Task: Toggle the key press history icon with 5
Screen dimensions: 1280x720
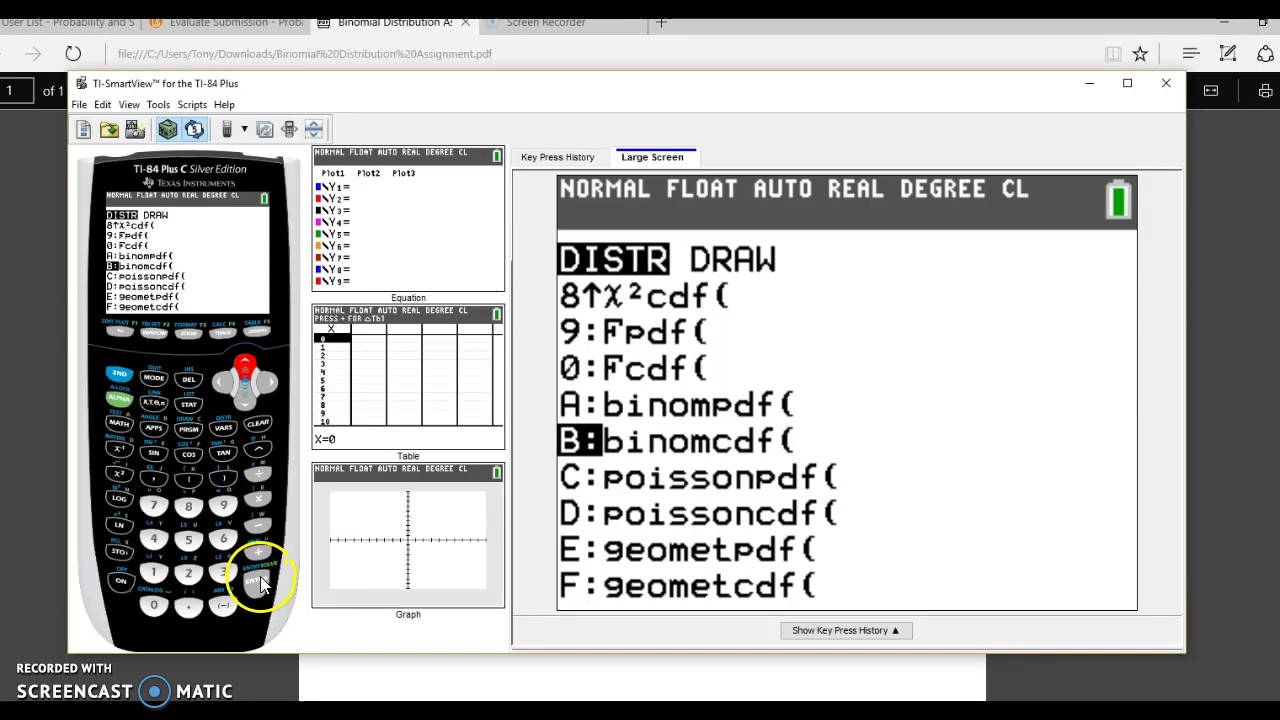Action: point(194,129)
